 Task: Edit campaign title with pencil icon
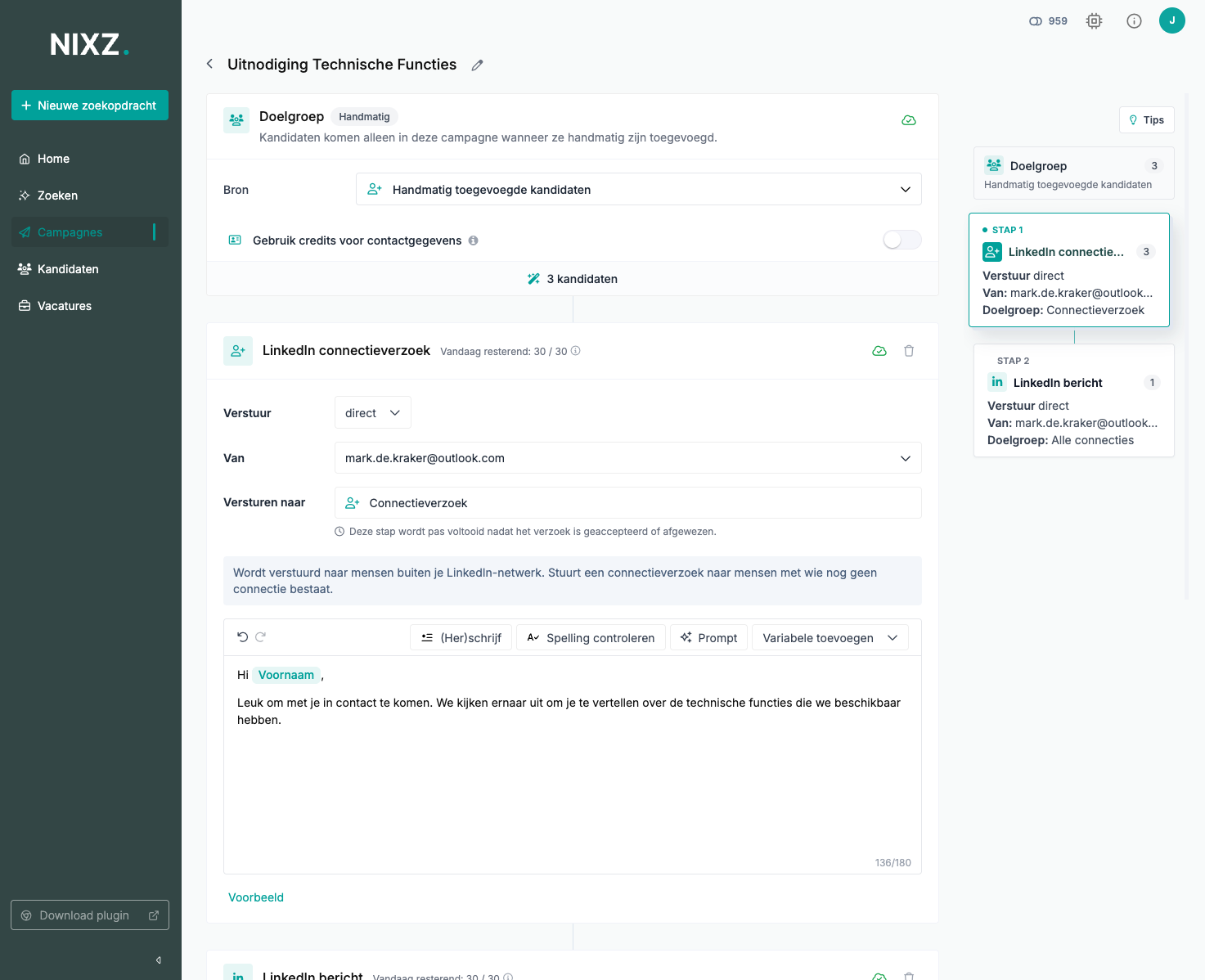coord(478,65)
